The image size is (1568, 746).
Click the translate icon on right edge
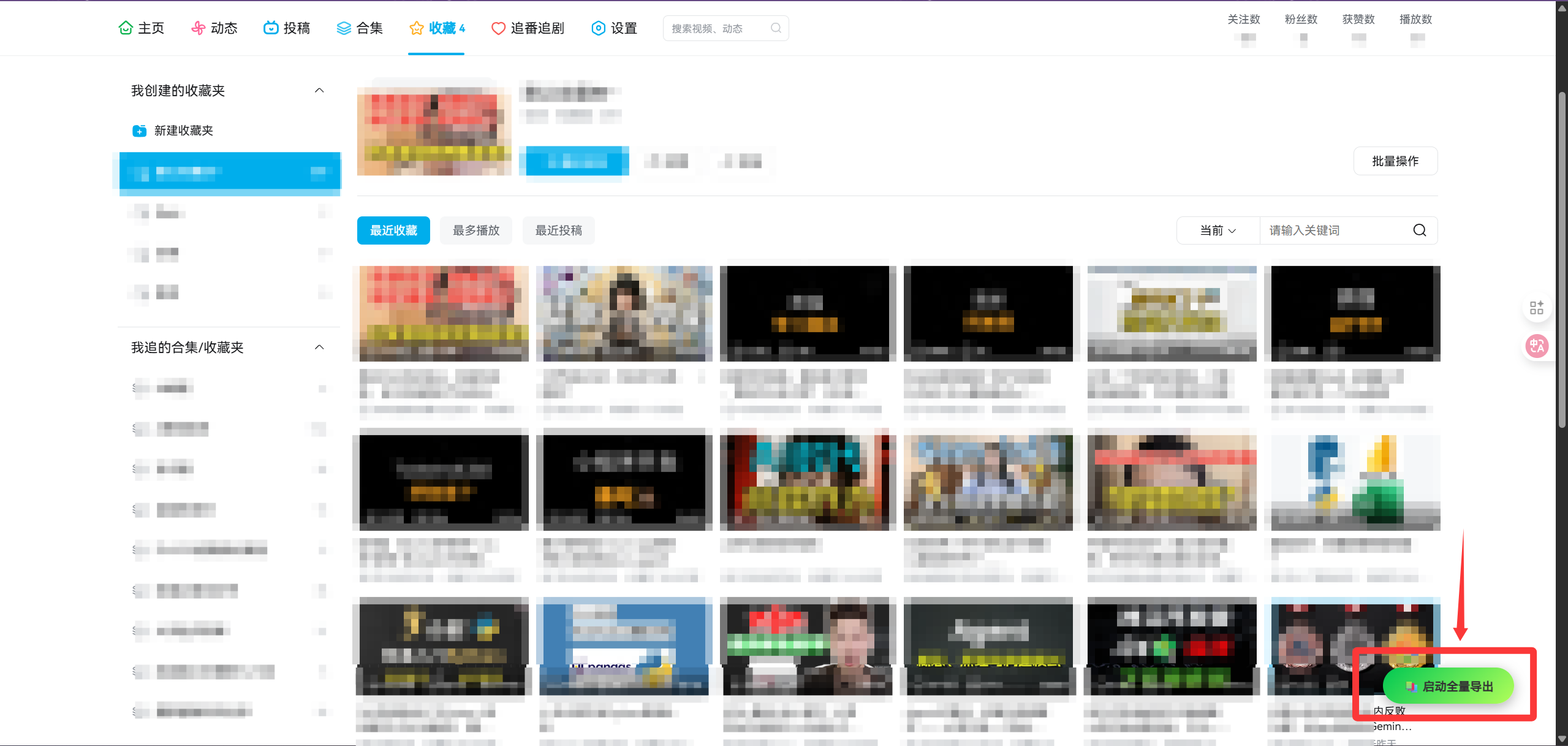pyautogui.click(x=1536, y=346)
